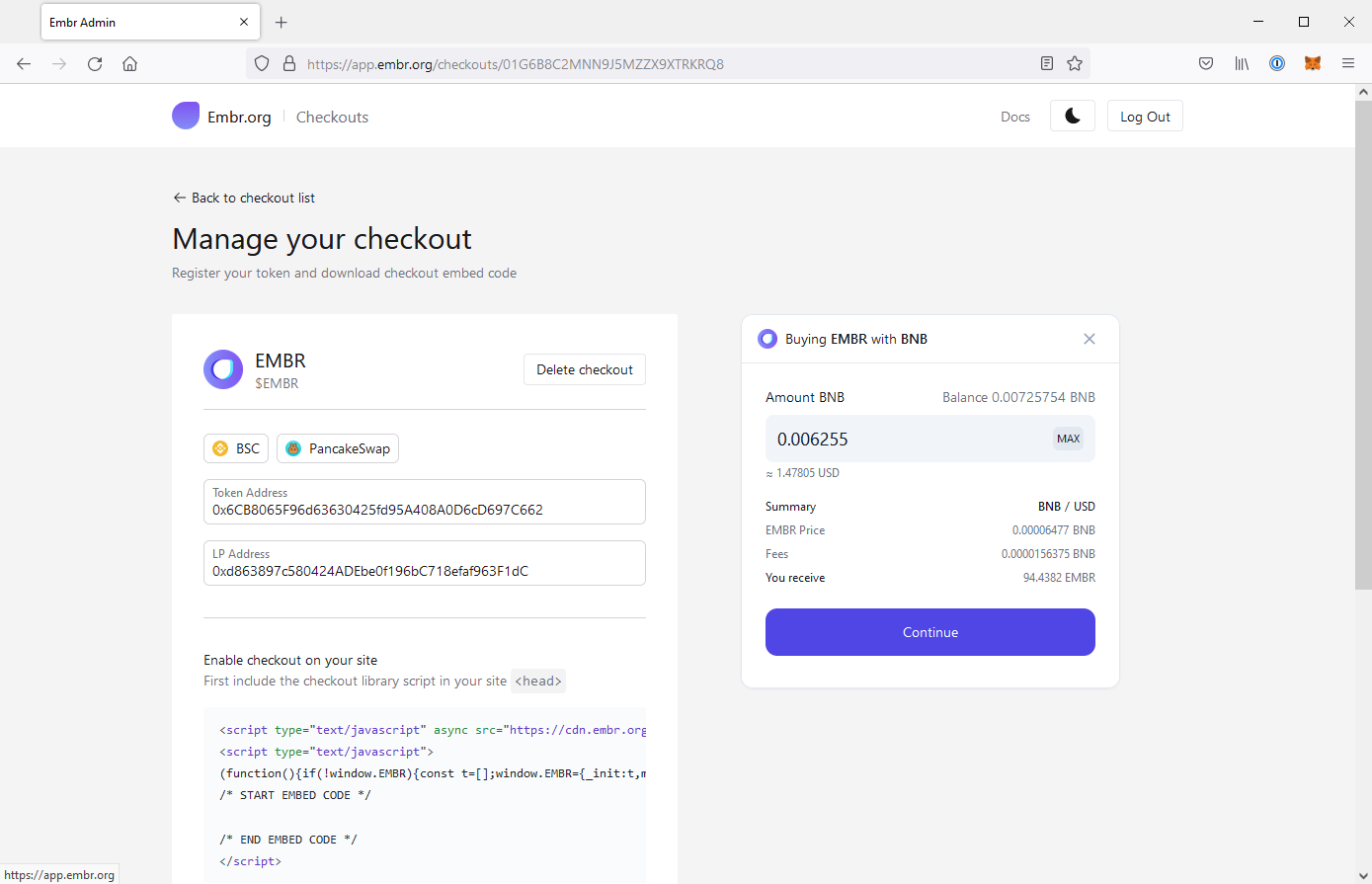Open the 1Password extension icon
This screenshot has width=1372, height=884.
[1277, 64]
